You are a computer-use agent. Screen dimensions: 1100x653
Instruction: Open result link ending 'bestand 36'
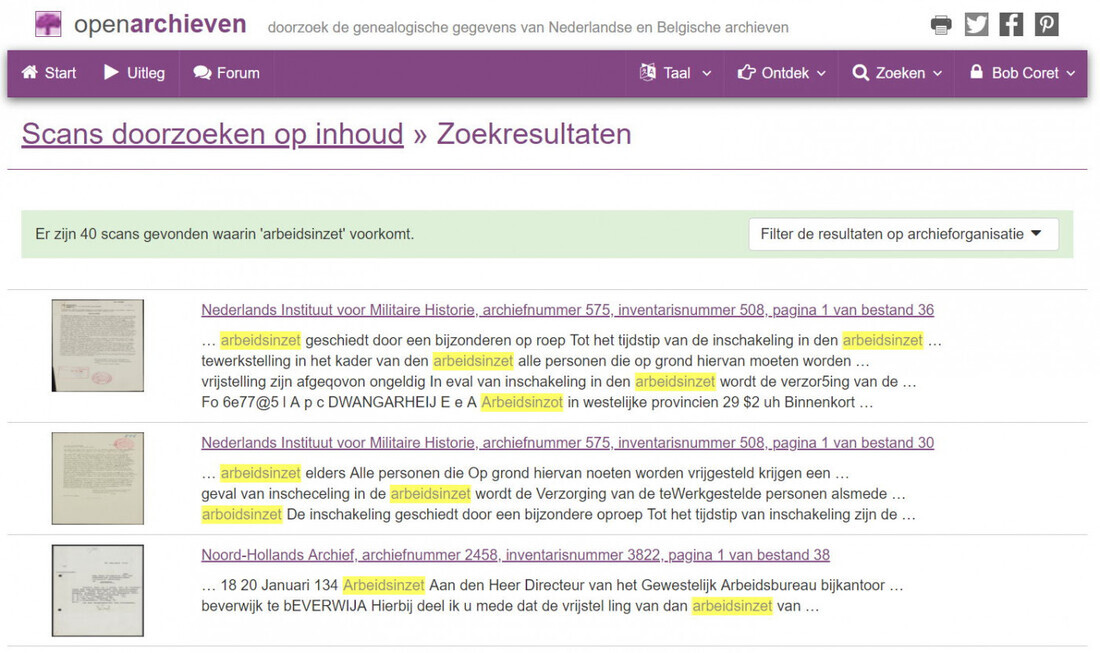568,310
